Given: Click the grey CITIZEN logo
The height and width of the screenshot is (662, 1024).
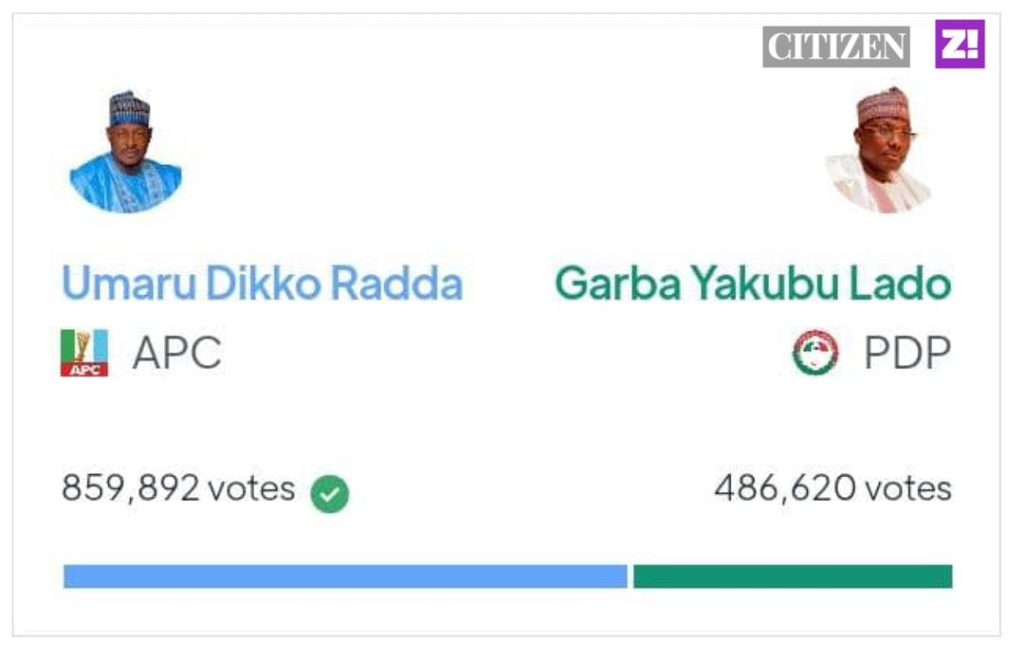Looking at the screenshot, I should click(x=836, y=47).
